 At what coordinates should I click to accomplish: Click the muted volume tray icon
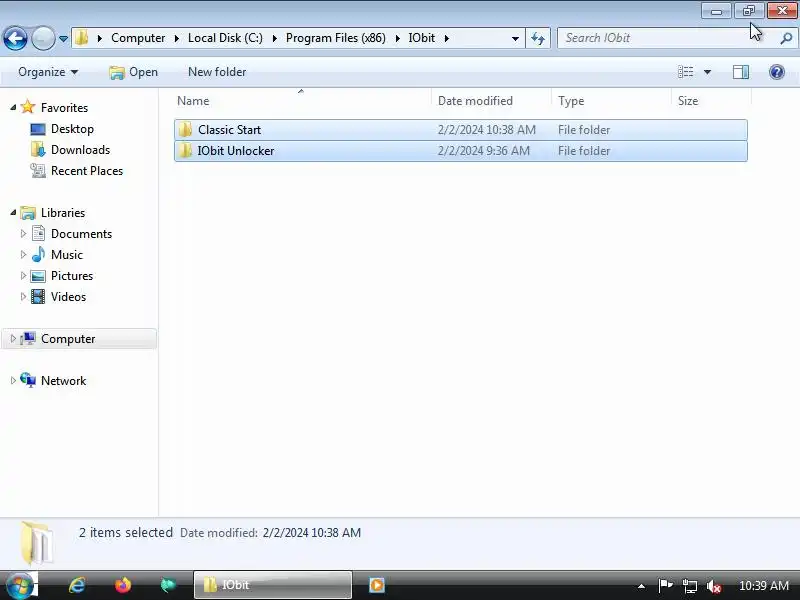point(714,586)
